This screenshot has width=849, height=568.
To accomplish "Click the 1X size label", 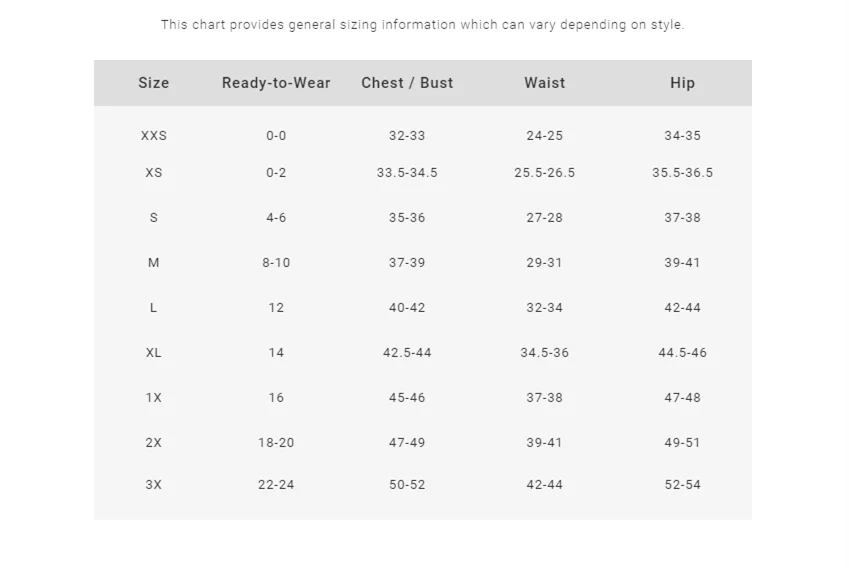I will point(153,398).
